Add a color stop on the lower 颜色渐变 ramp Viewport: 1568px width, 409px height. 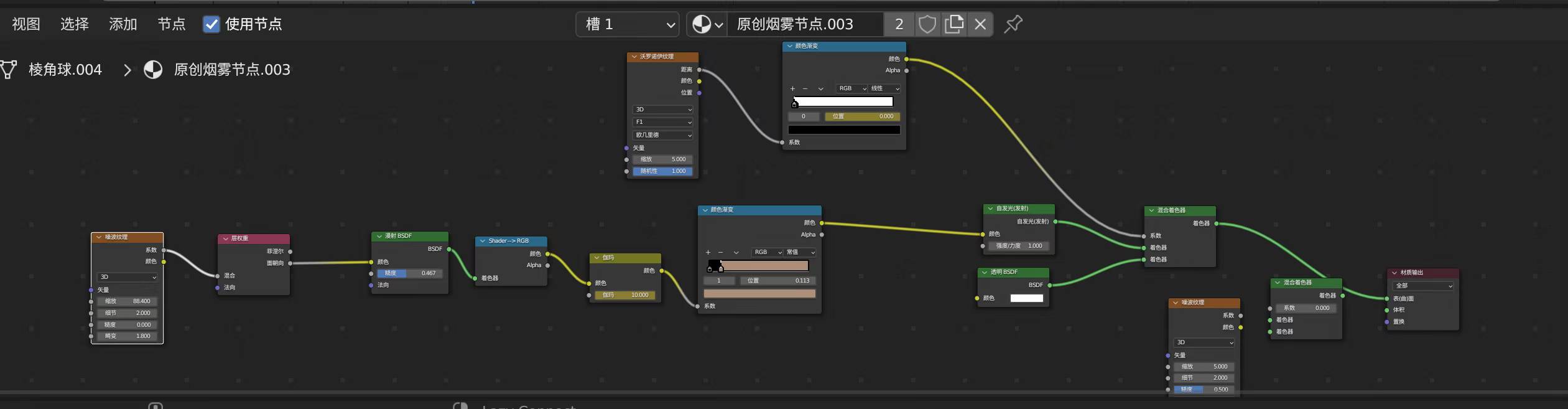click(708, 252)
